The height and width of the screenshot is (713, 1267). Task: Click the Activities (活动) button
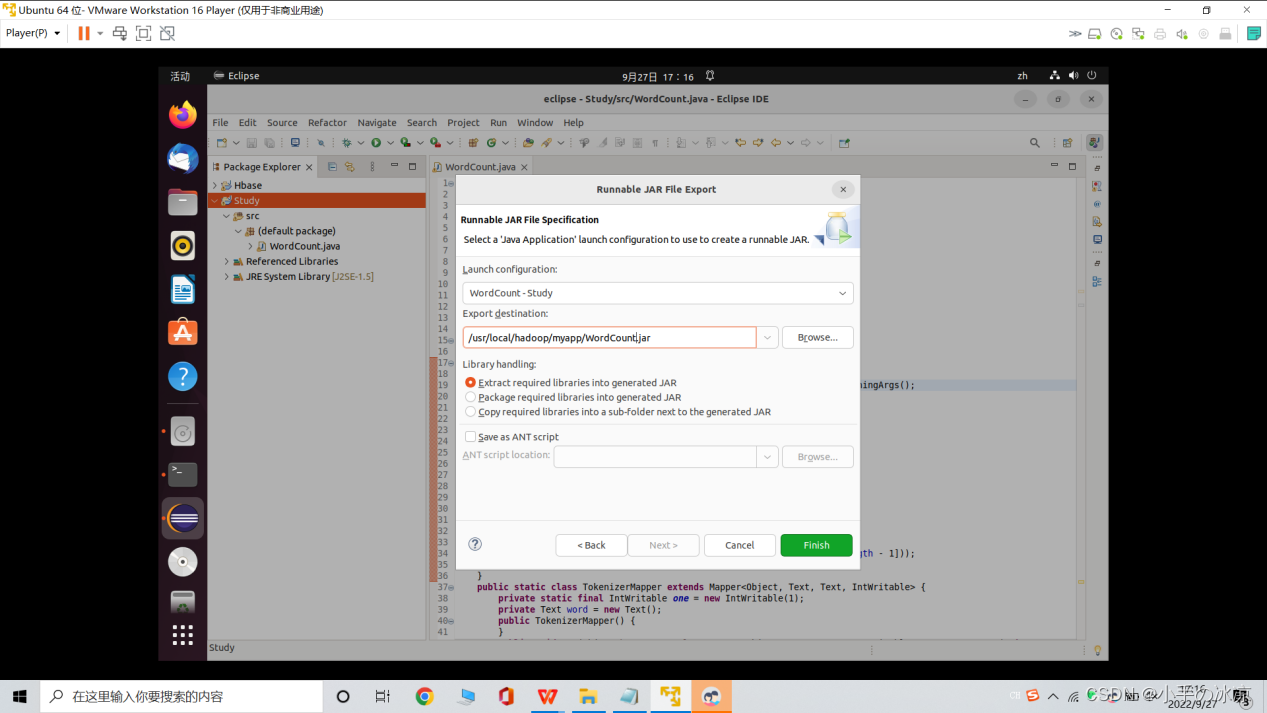[x=180, y=76]
